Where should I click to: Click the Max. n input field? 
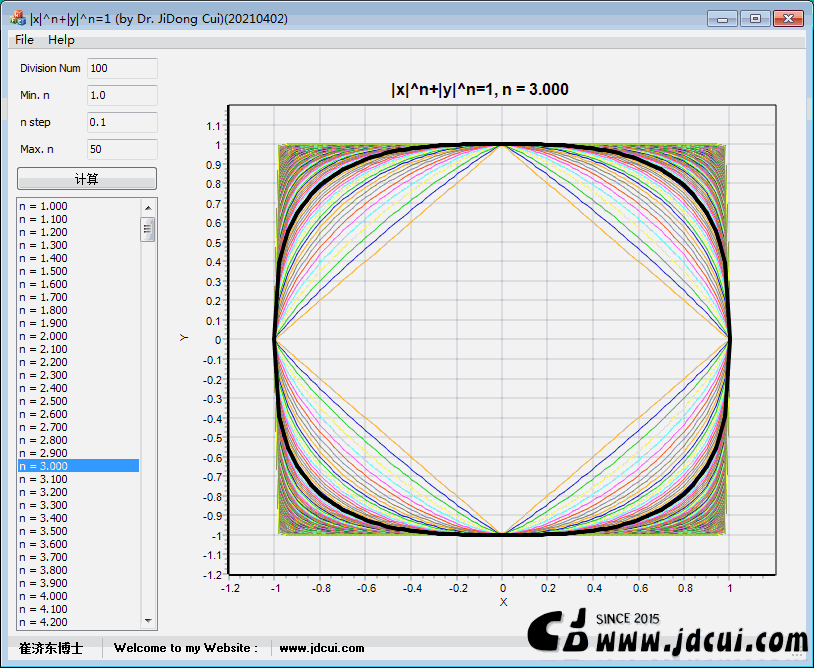click(x=122, y=149)
